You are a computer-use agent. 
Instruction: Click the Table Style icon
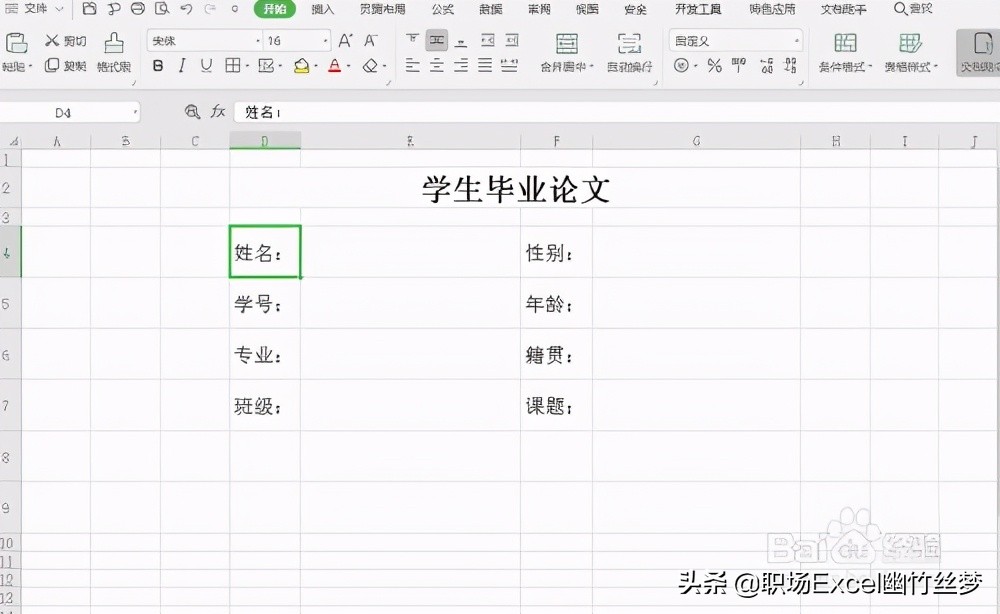(907, 50)
